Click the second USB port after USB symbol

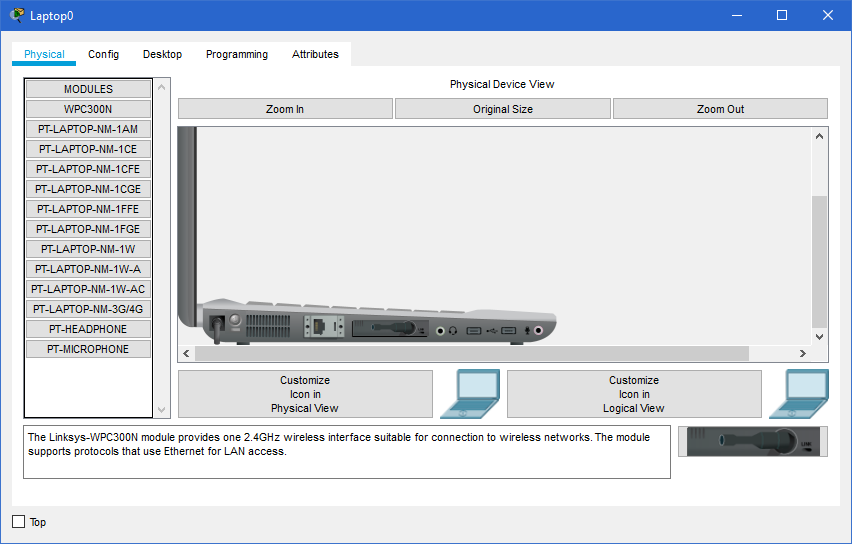509,330
